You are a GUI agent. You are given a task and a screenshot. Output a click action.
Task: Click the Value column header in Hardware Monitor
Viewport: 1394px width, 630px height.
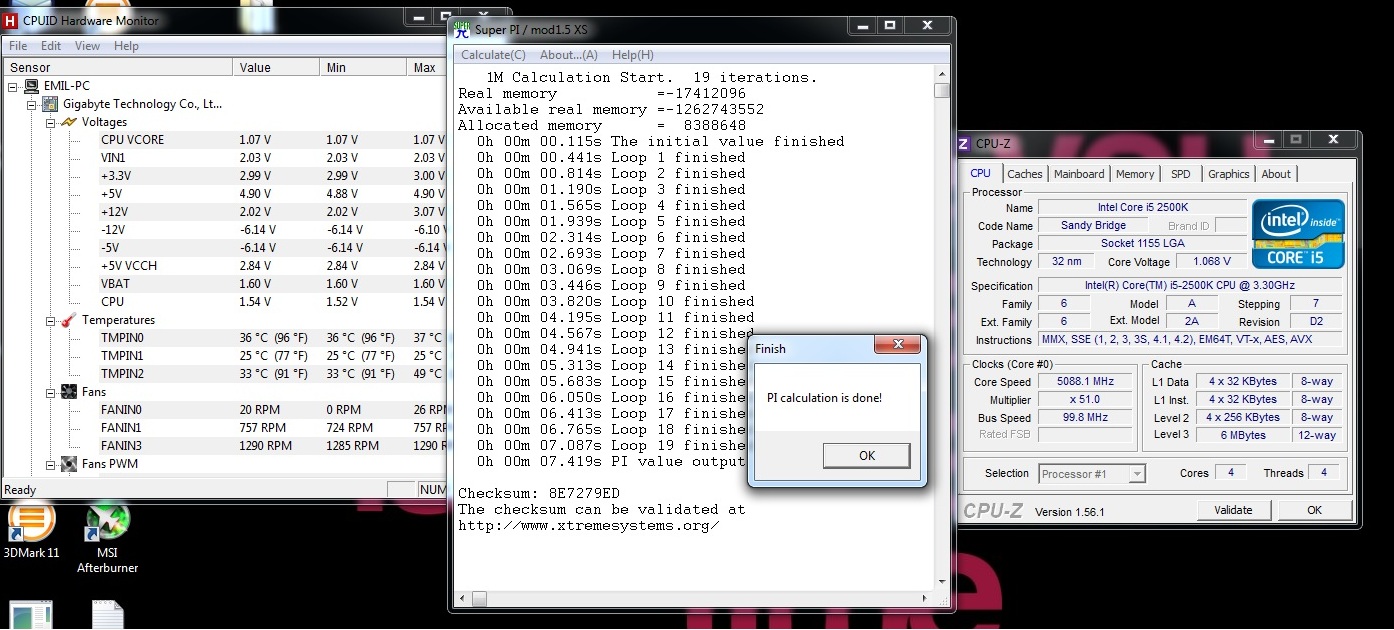point(275,67)
